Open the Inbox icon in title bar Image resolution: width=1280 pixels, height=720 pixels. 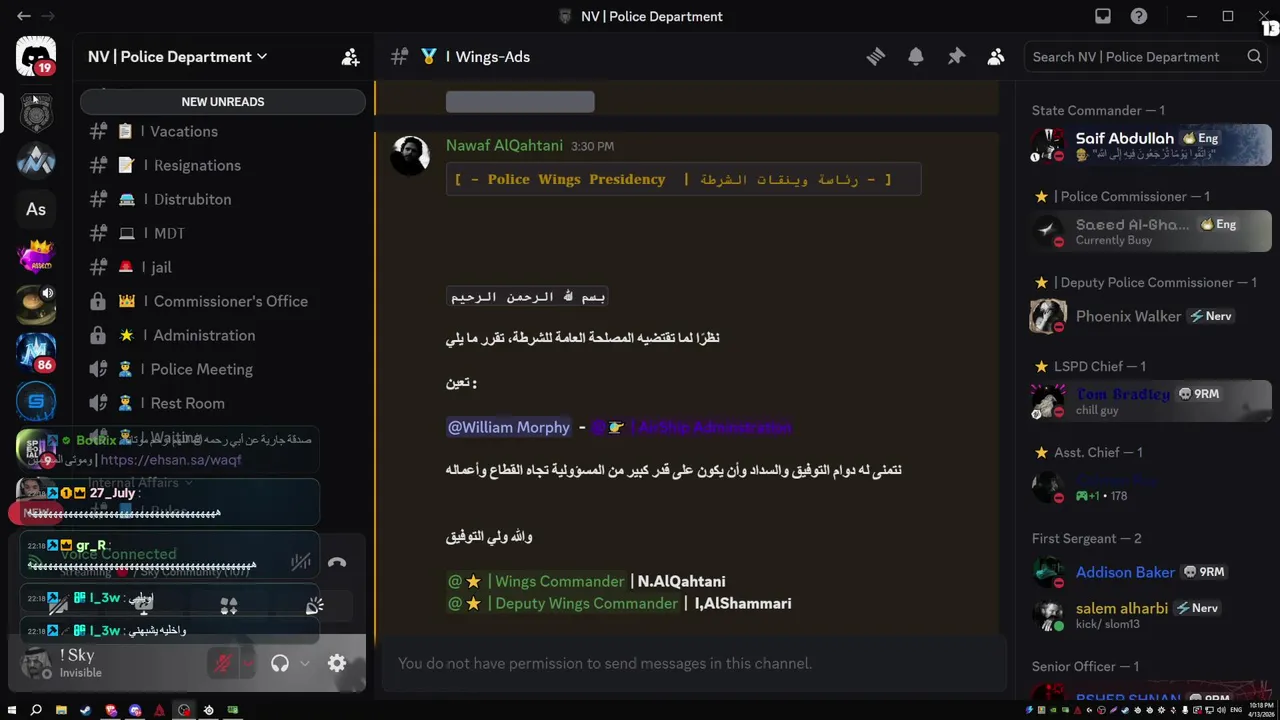coord(1103,16)
